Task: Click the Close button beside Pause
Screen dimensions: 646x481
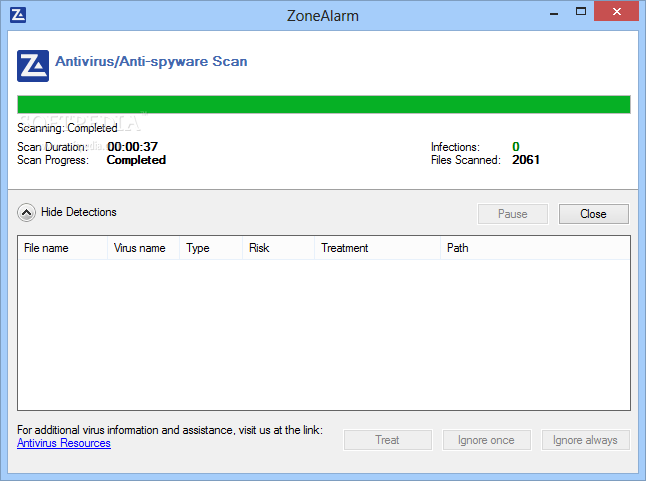Action: tap(594, 214)
